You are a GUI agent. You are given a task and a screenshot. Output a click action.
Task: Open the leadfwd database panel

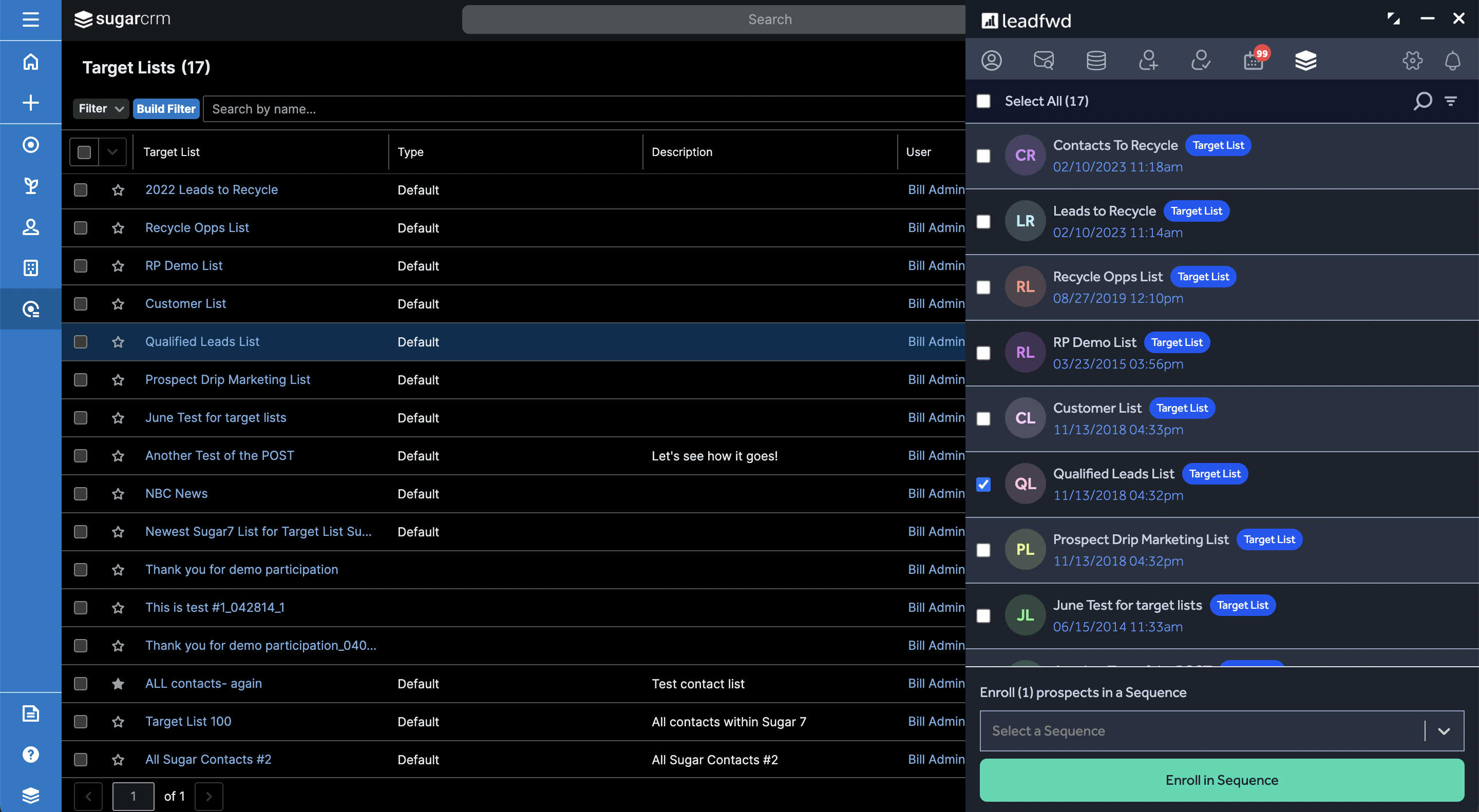(1096, 60)
